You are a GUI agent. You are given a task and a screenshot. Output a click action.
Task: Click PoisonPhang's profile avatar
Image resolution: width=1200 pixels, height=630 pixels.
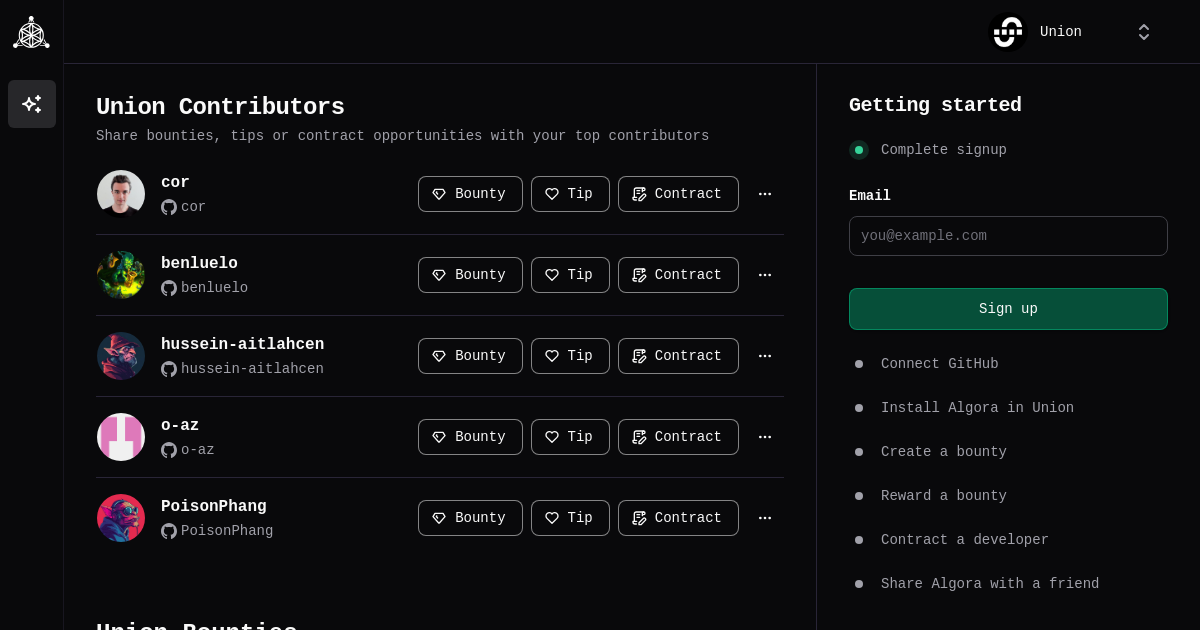coord(121,518)
